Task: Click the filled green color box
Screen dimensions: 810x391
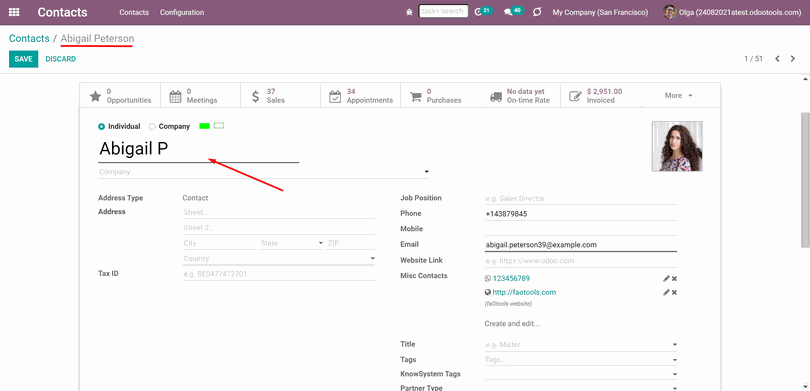Action: (x=205, y=126)
